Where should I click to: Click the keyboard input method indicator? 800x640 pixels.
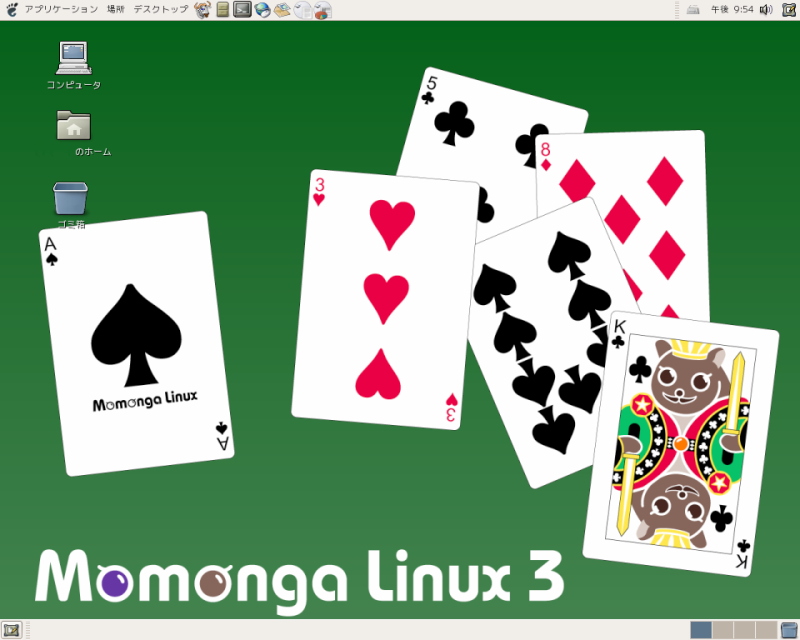click(693, 10)
